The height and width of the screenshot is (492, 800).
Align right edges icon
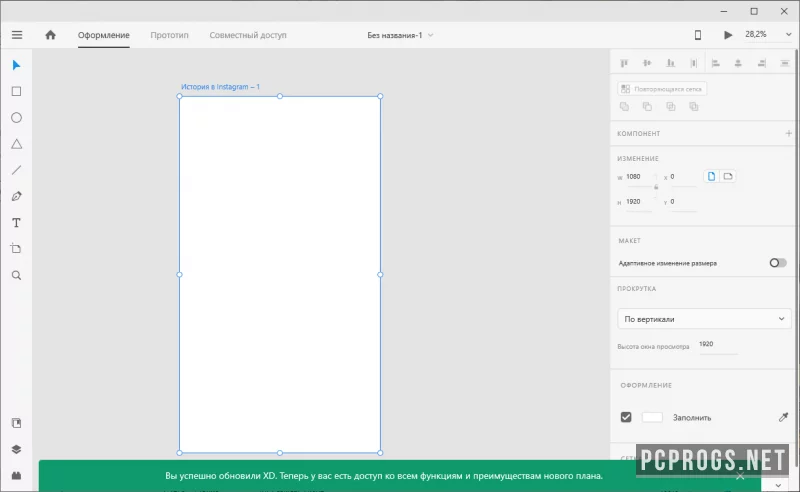761,63
